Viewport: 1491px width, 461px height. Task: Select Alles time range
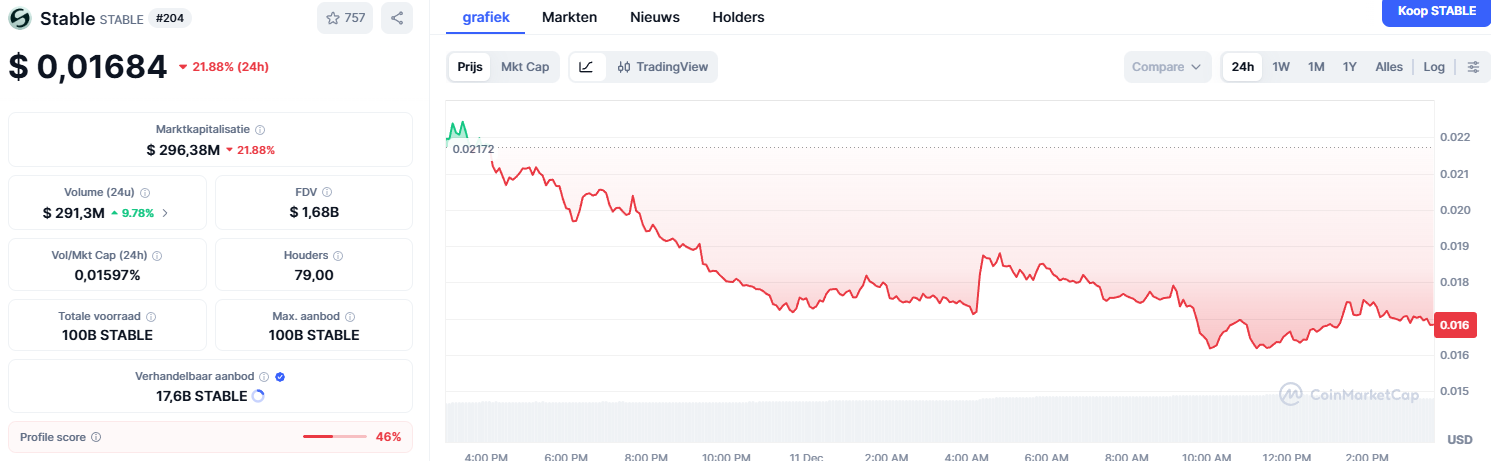pyautogui.click(x=1389, y=67)
